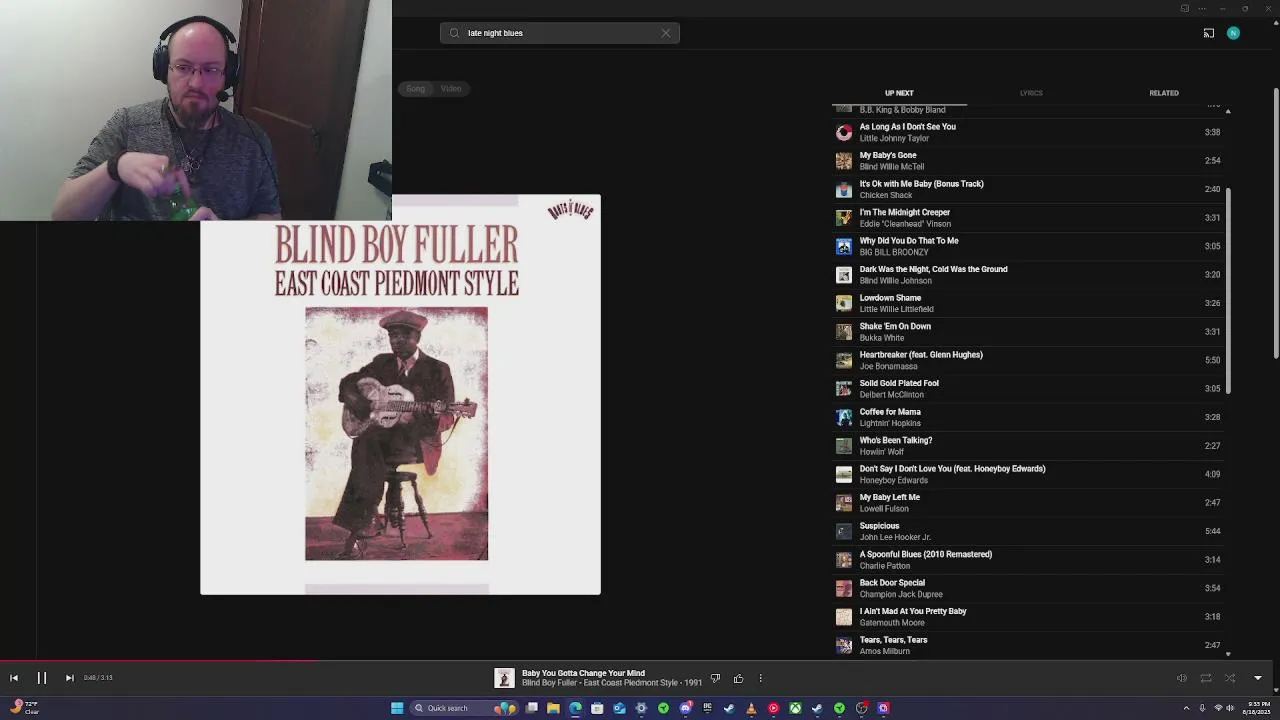1280x720 pixels.
Task: Open Microsoft Store from taskbar
Action: click(597, 708)
